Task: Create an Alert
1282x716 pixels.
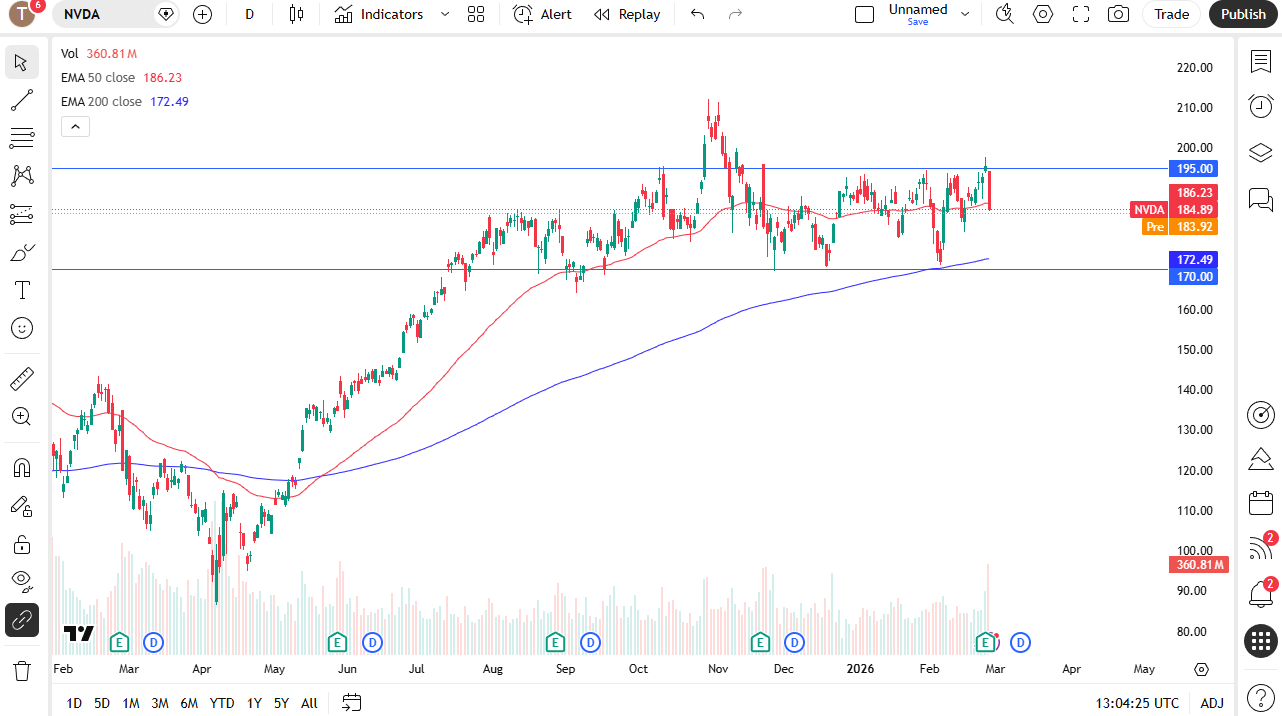Action: point(543,14)
